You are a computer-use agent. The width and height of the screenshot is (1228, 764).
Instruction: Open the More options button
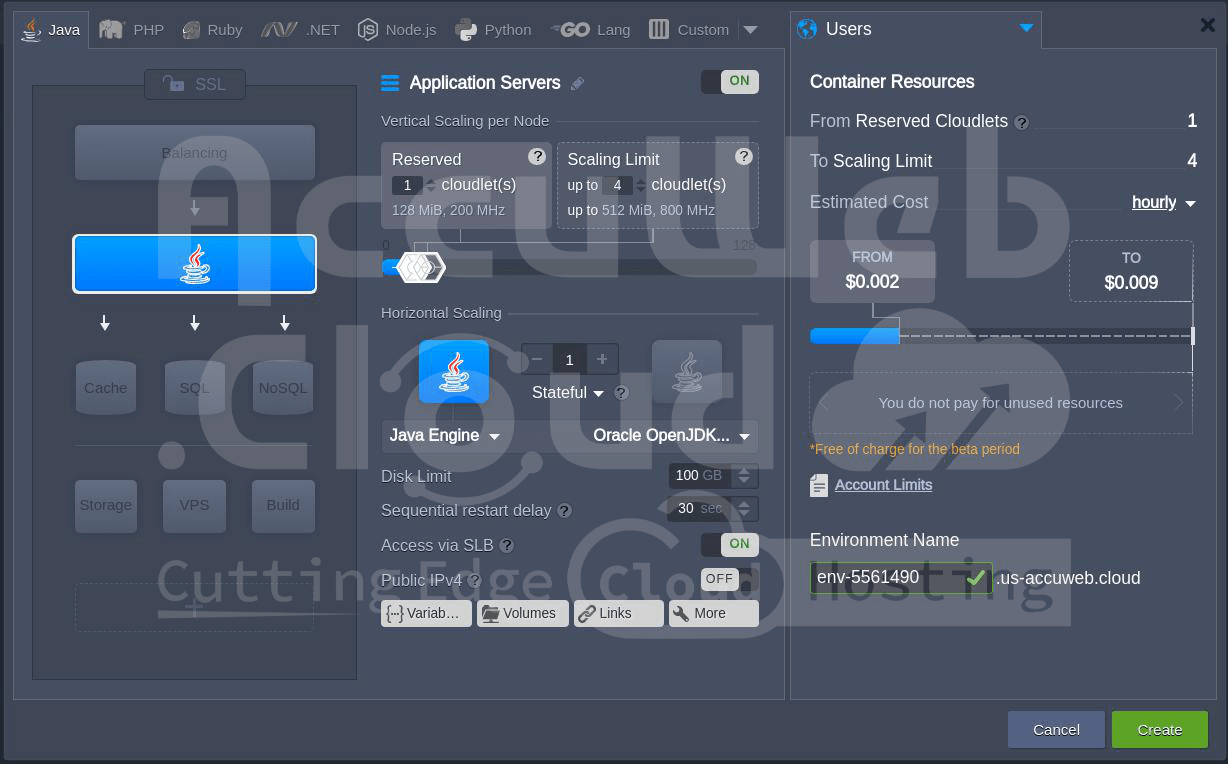pos(714,613)
